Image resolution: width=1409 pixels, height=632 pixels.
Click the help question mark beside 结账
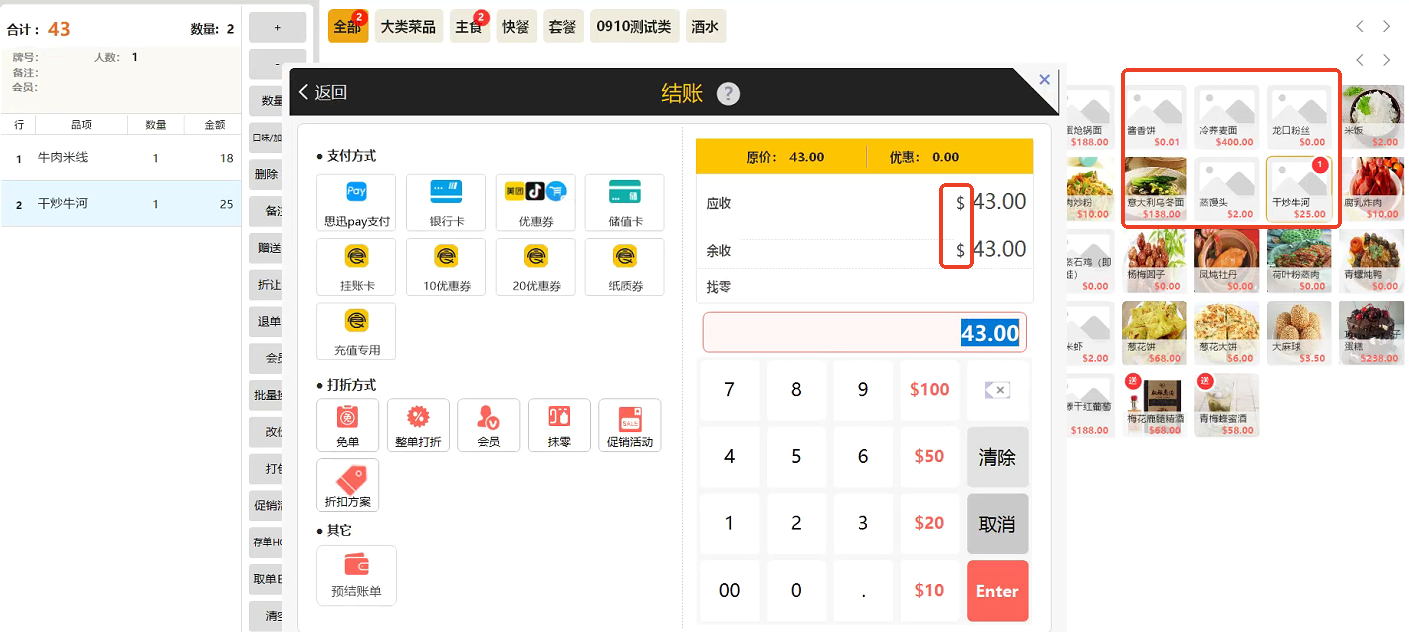click(729, 94)
